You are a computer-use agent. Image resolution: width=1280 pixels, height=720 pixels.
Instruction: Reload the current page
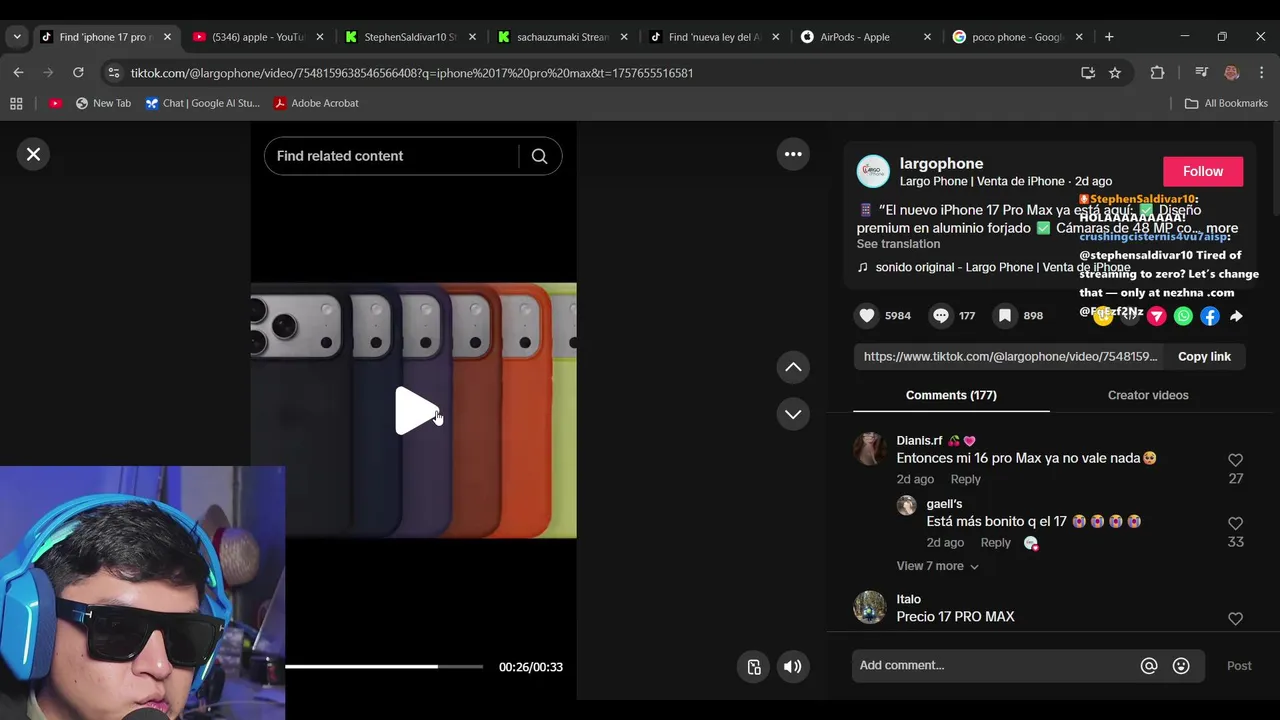(x=78, y=73)
